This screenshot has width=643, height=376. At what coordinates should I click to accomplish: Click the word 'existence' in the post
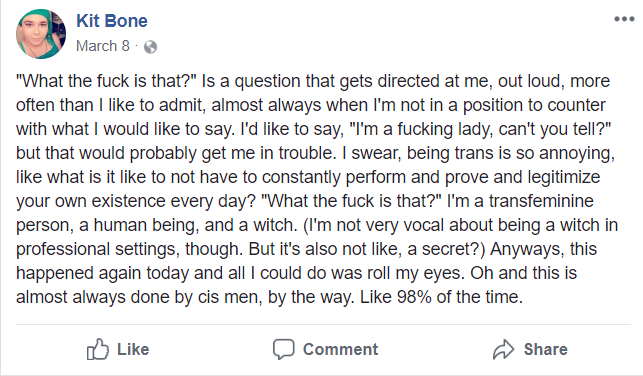(x=128, y=201)
